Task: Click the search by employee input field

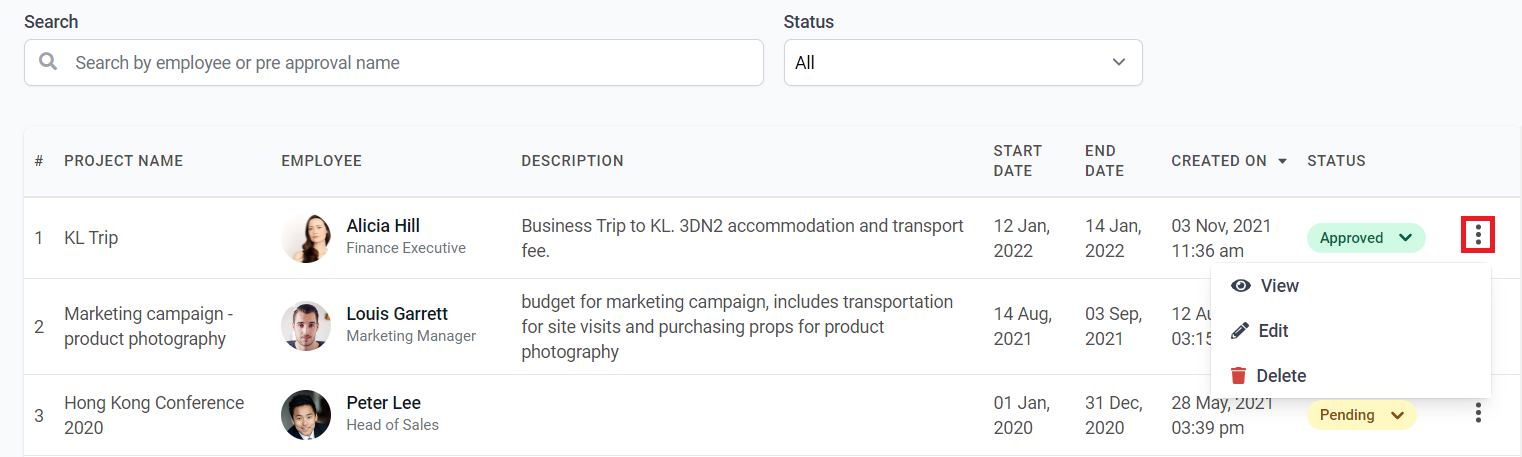Action: click(x=410, y=63)
